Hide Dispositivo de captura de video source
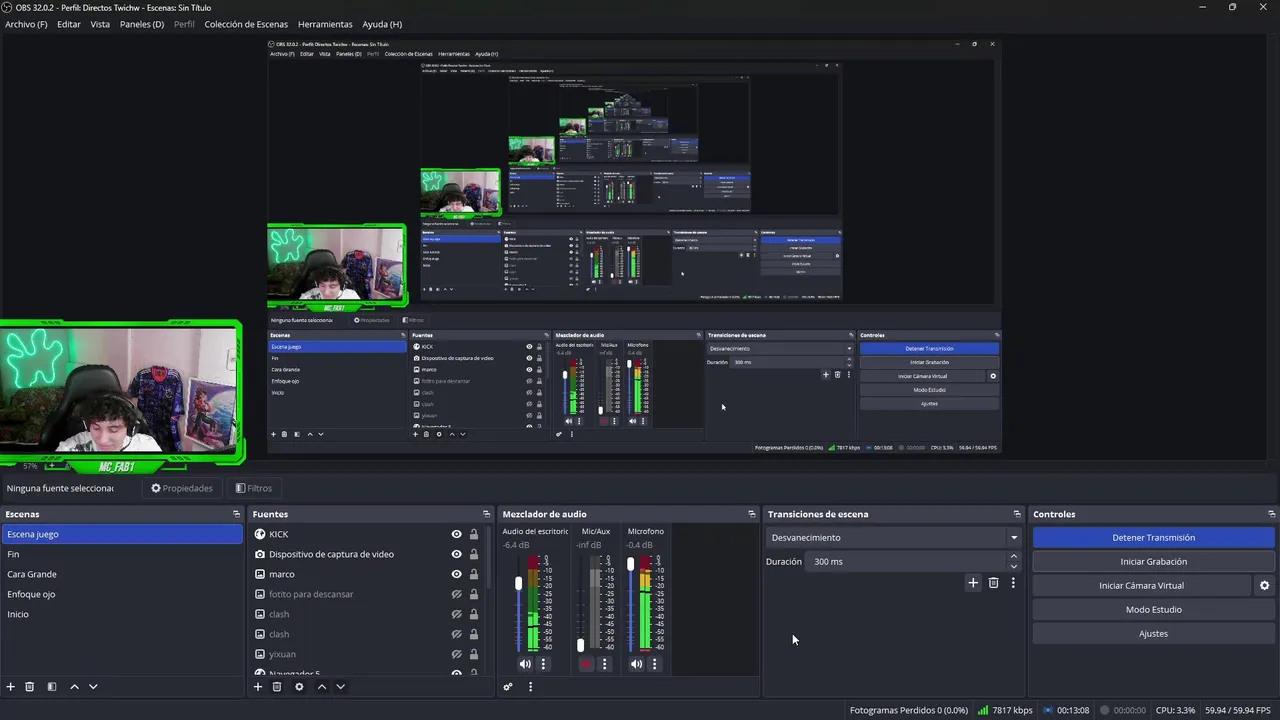 pos(456,554)
